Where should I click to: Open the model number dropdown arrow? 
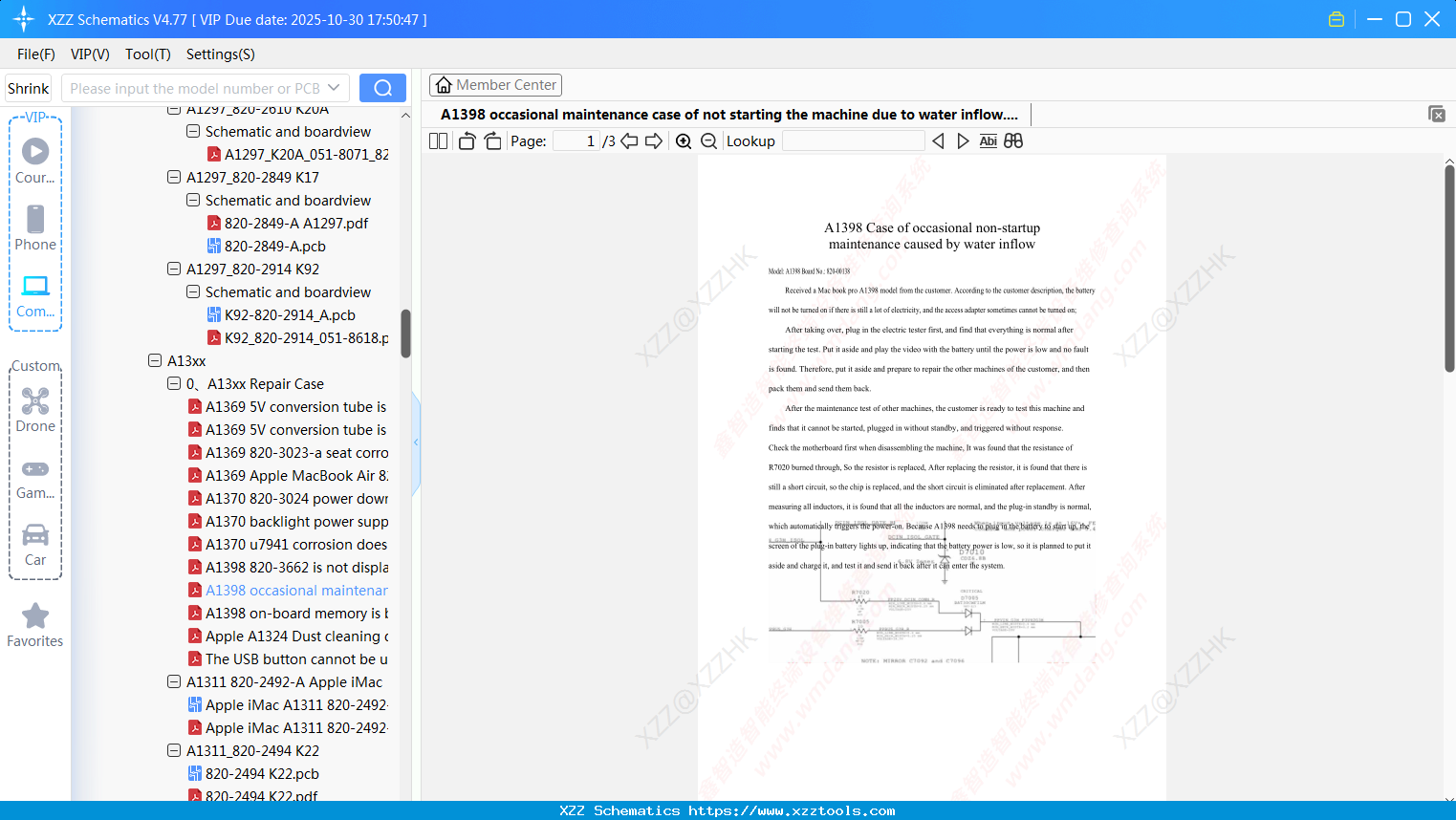point(334,88)
